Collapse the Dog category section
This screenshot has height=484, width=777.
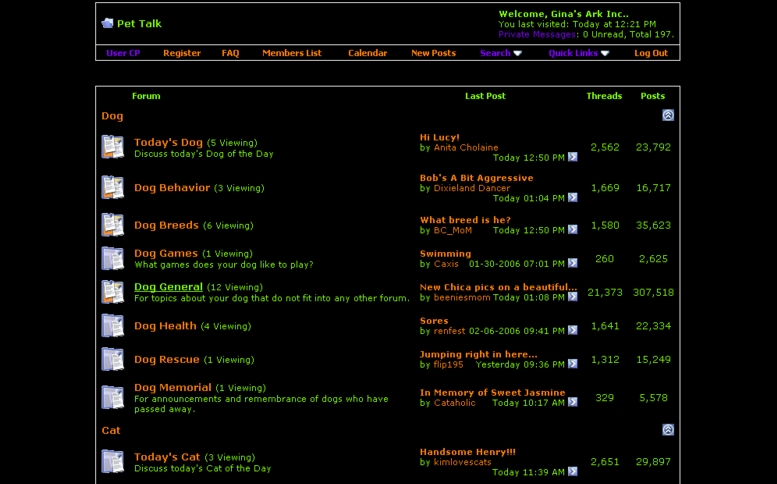(668, 116)
